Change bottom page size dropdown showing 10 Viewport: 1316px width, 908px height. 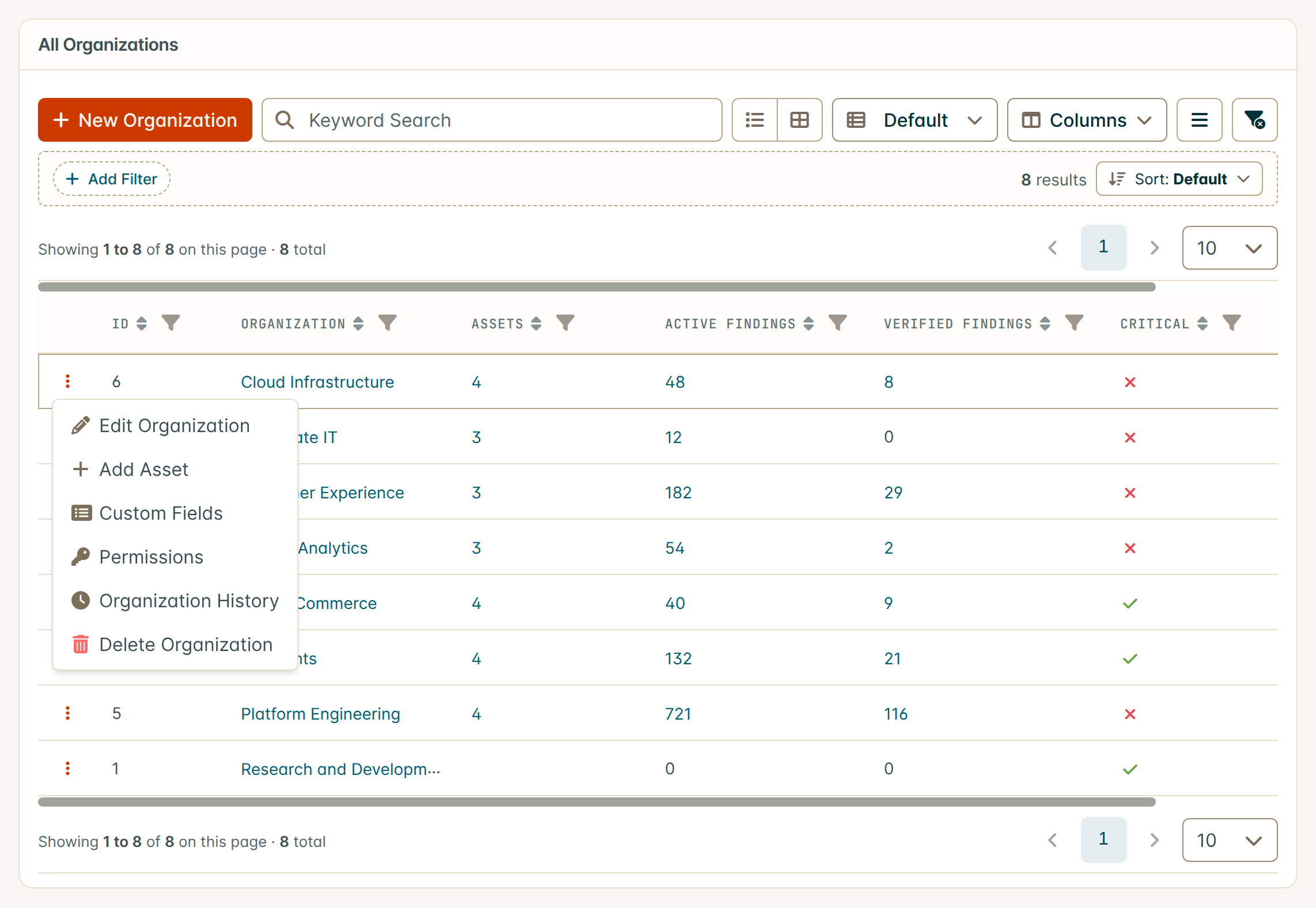click(1230, 840)
